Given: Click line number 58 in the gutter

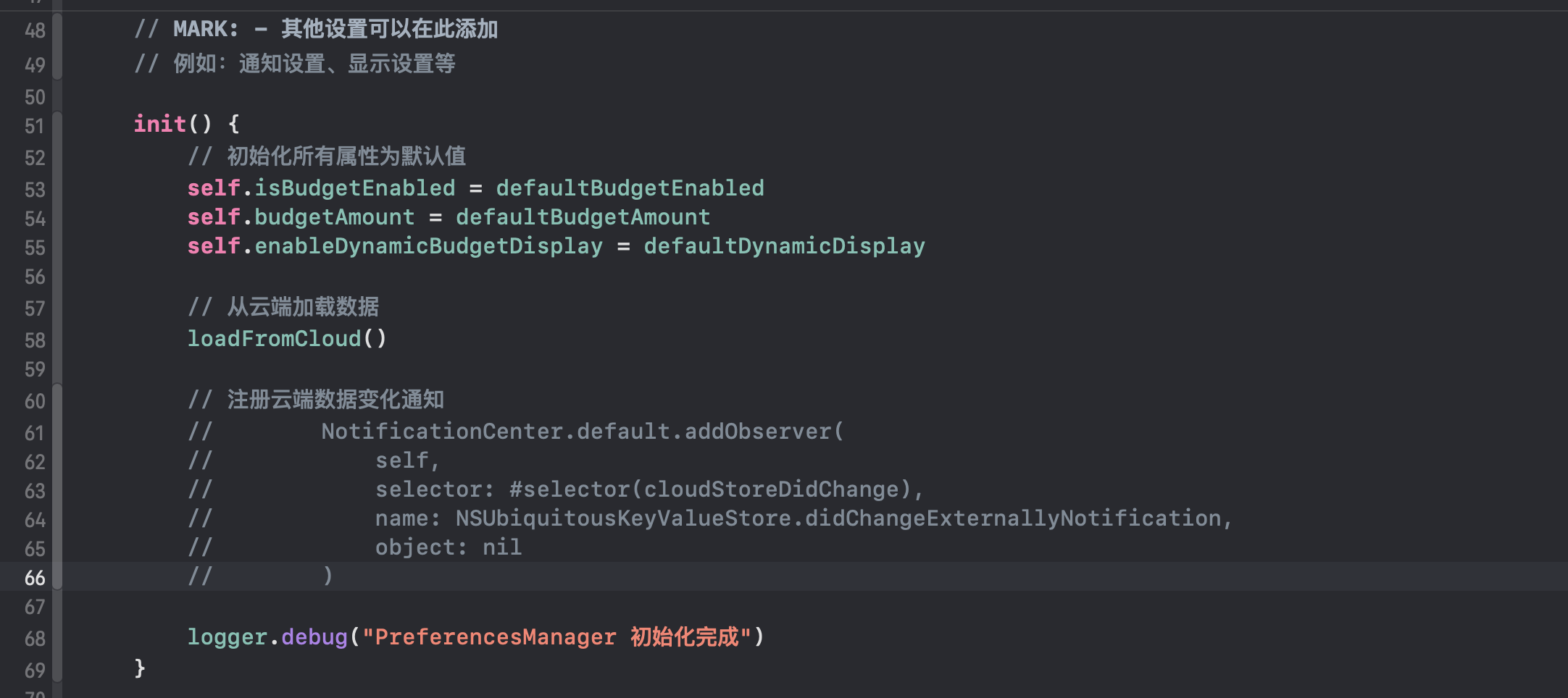Looking at the screenshot, I should (x=34, y=341).
